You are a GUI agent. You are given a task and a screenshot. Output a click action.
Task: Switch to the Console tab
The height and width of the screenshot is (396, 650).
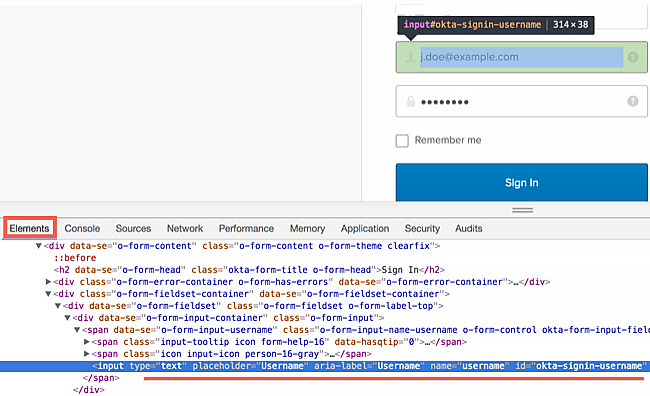[x=82, y=228]
